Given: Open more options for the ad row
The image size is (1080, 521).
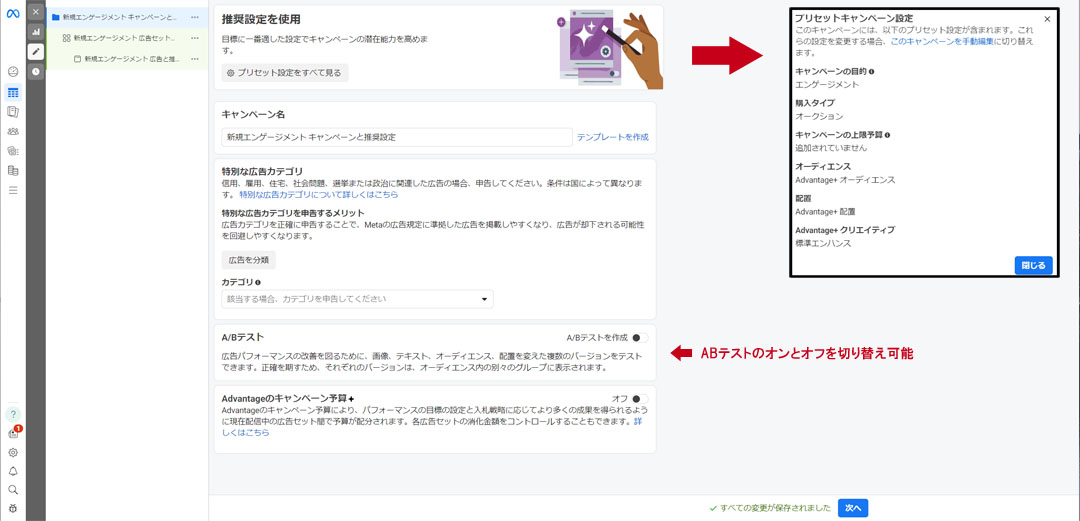Looking at the screenshot, I should click(196, 59).
